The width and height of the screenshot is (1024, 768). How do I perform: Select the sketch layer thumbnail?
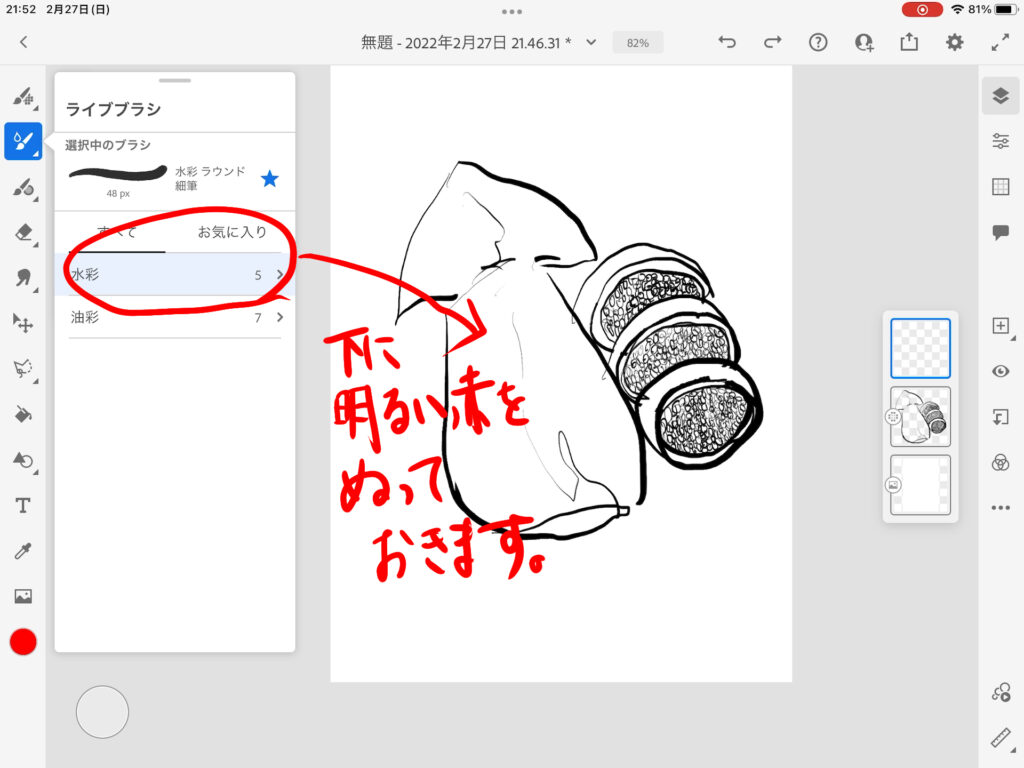pyautogui.click(x=920, y=416)
